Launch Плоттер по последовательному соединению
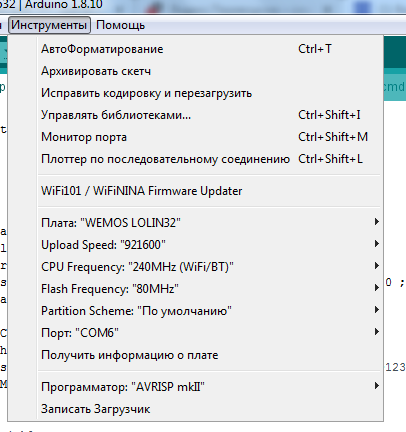 click(x=210, y=159)
